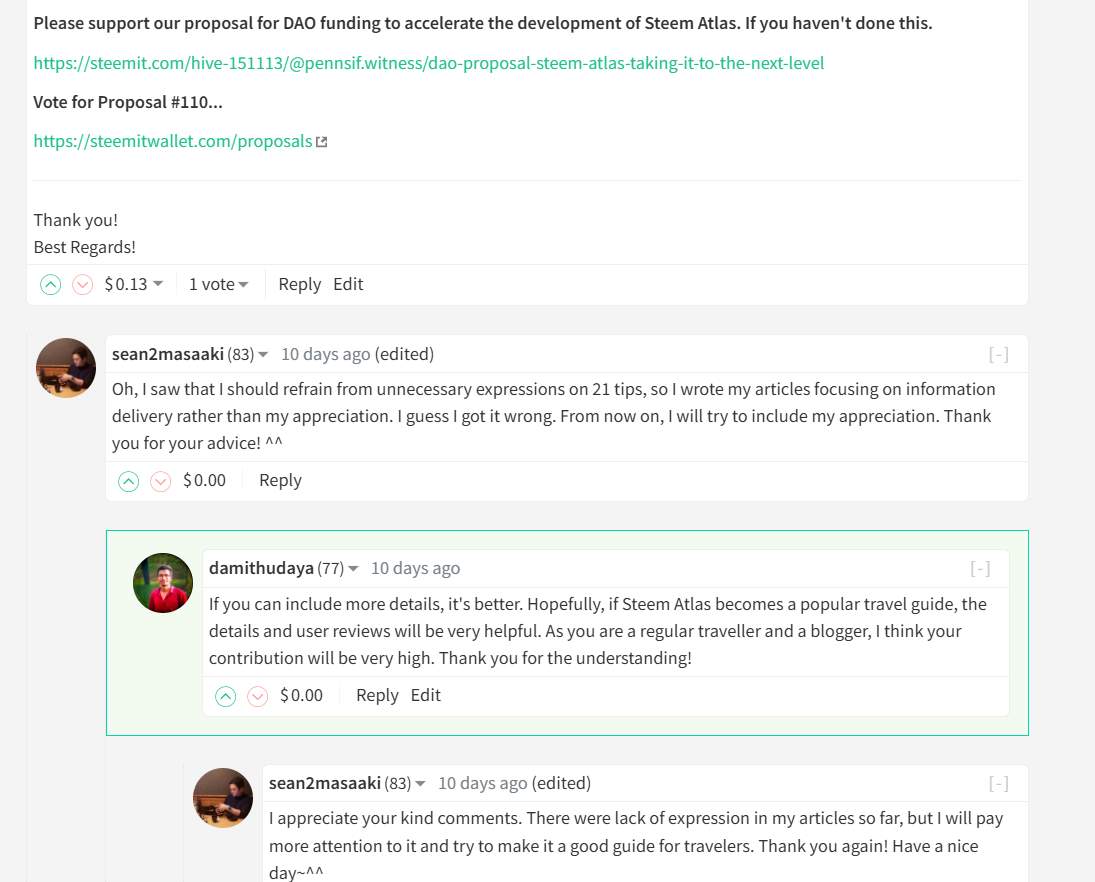Downvote sean2masaaki's comment about 21 tips
Screen dimensions: 1095x882
pyautogui.click(x=161, y=481)
